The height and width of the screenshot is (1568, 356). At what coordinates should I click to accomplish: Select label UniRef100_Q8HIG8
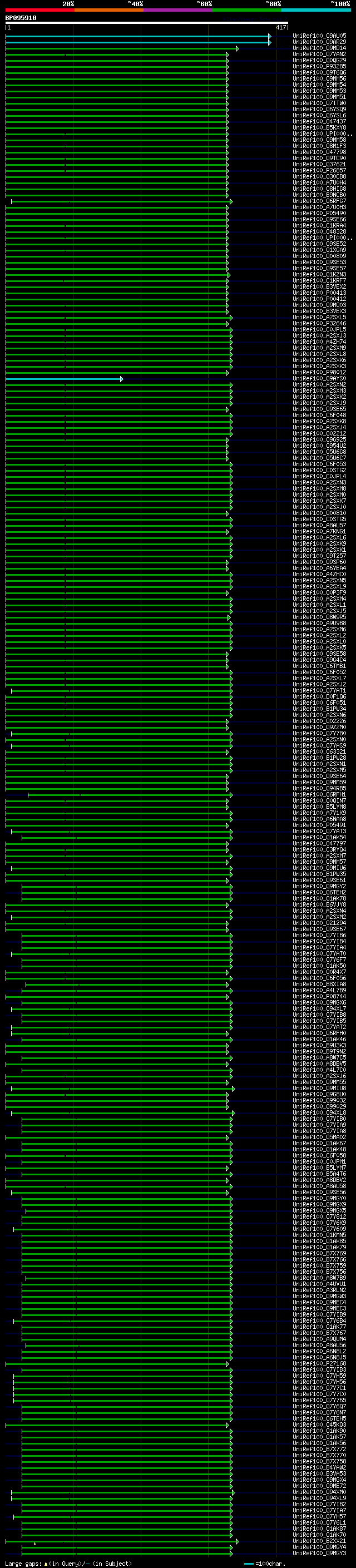319,189
